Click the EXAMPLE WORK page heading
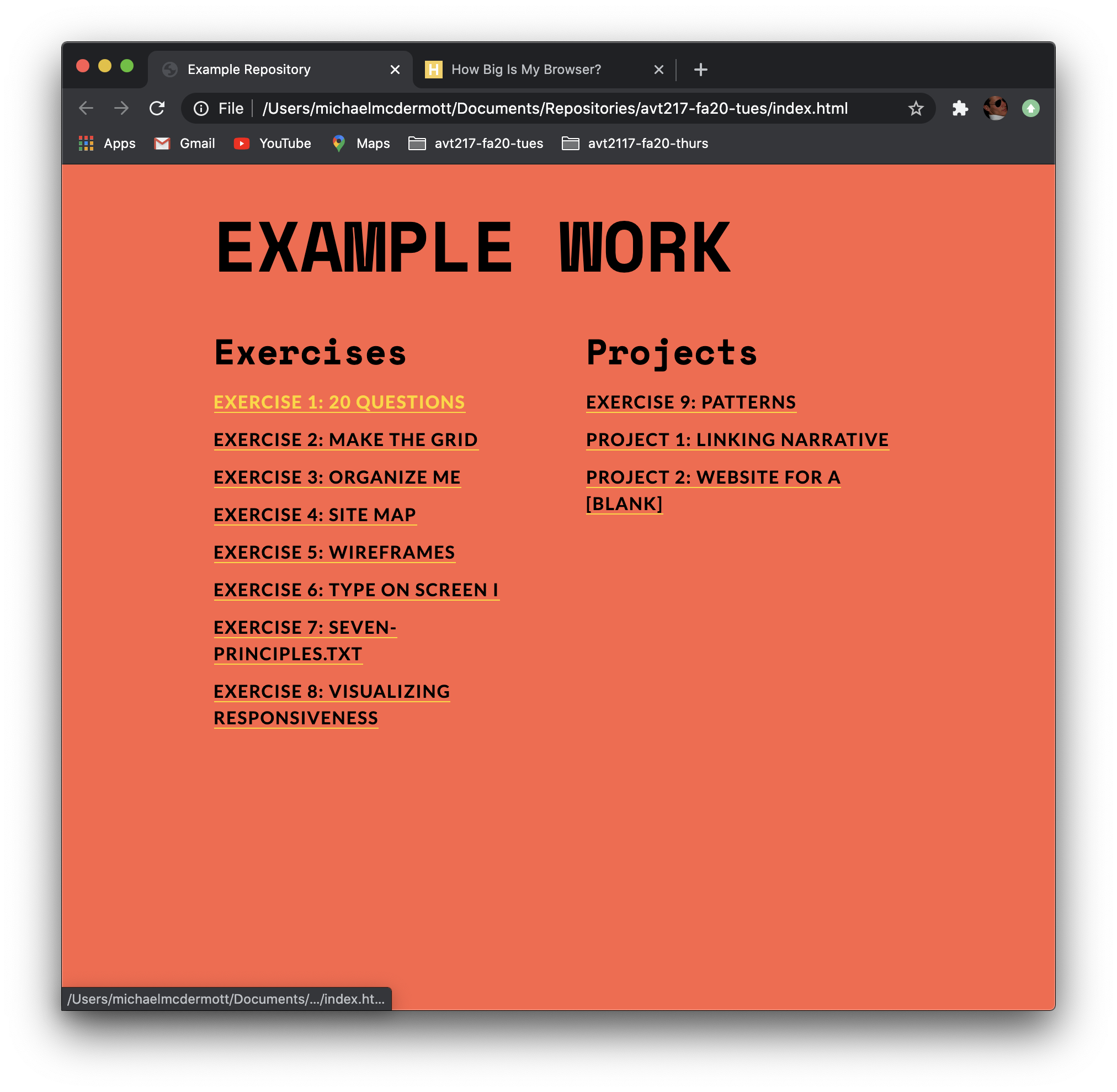This screenshot has height=1092, width=1117. [473, 248]
